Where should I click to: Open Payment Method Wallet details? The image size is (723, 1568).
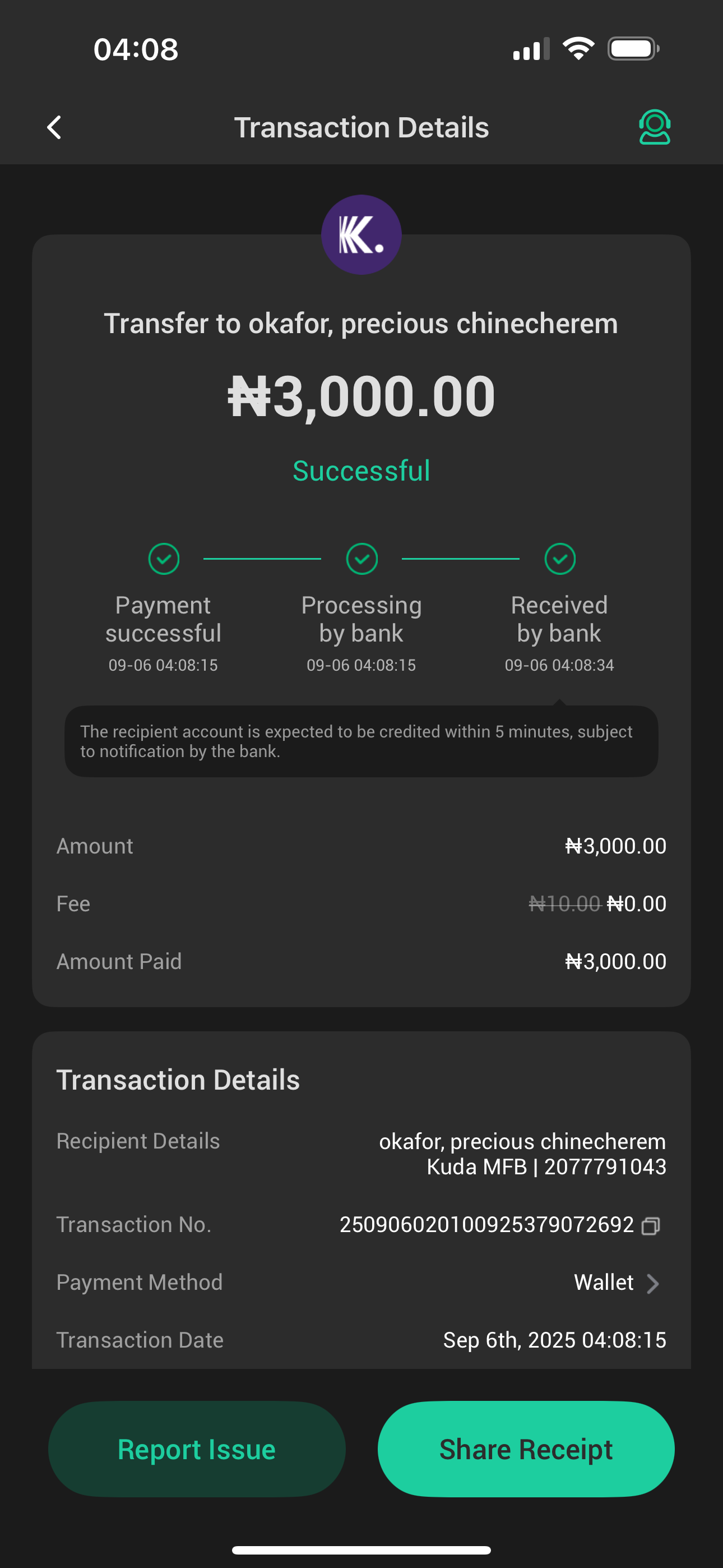click(604, 1283)
